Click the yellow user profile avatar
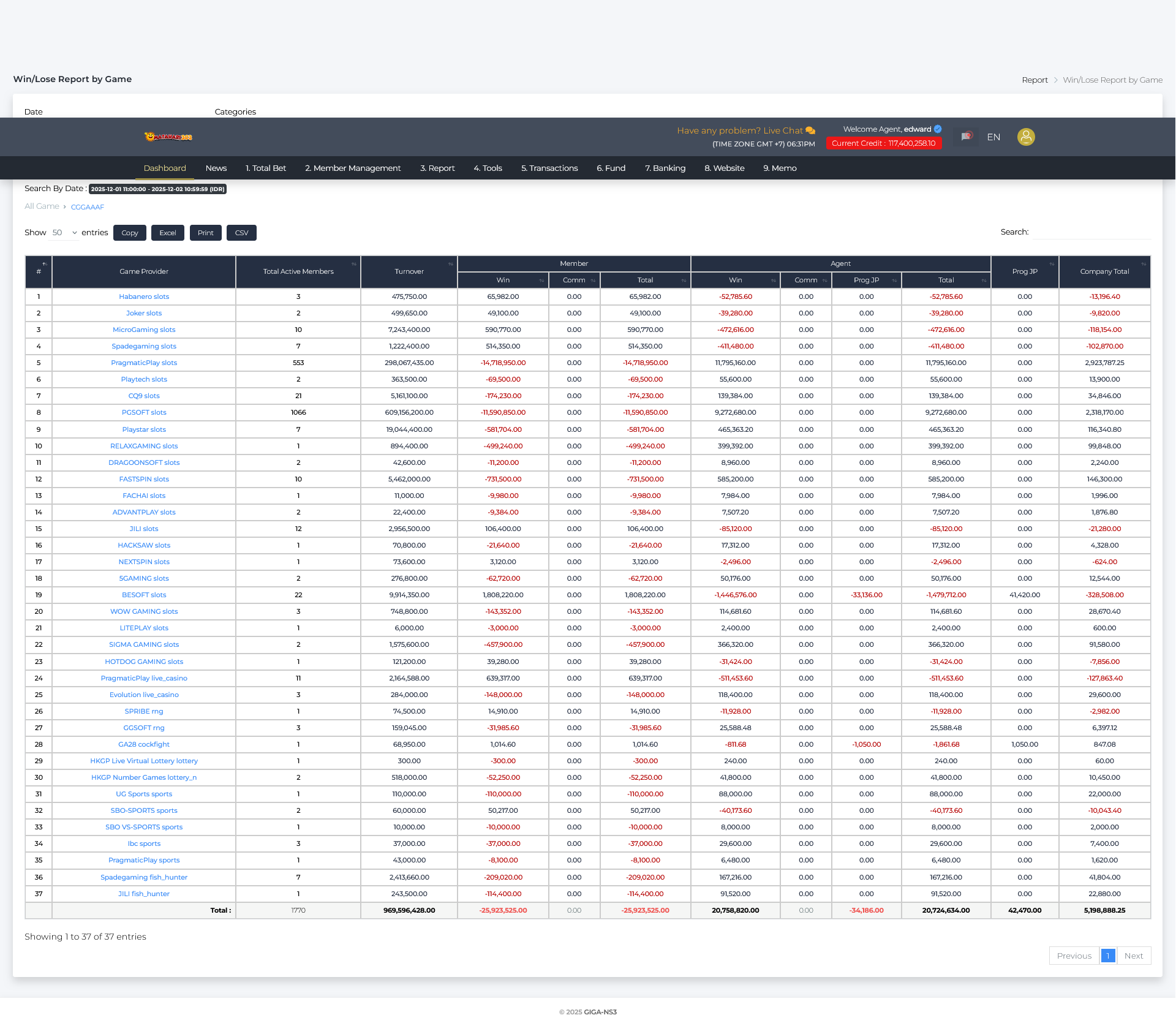 (1026, 137)
